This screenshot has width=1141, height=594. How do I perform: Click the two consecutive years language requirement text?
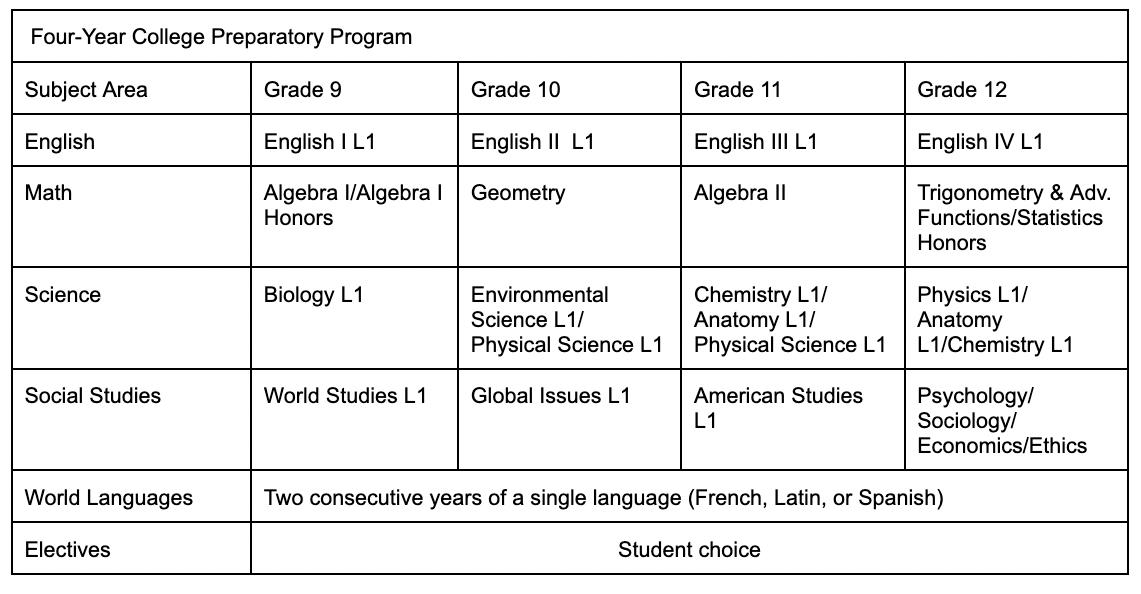click(603, 498)
